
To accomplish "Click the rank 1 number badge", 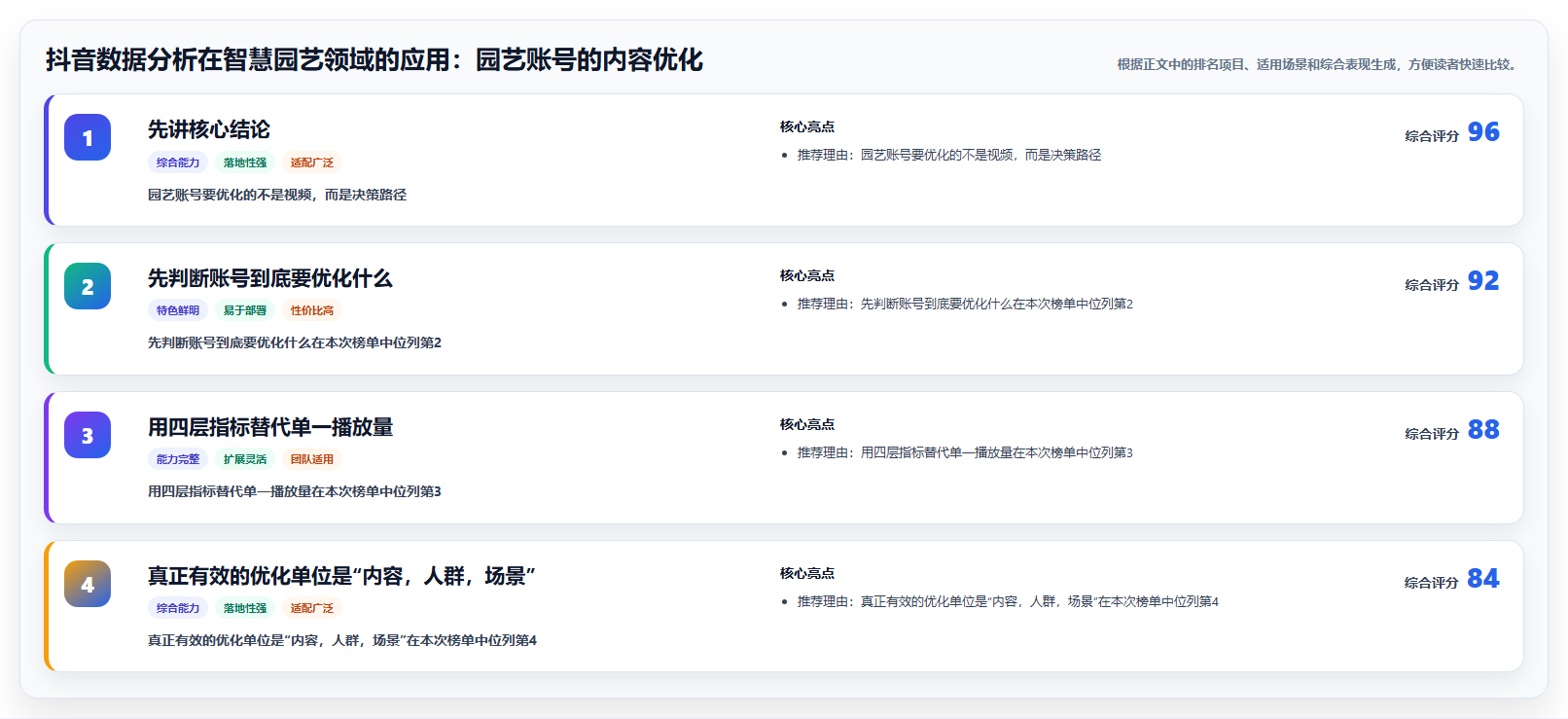I will (x=88, y=137).
